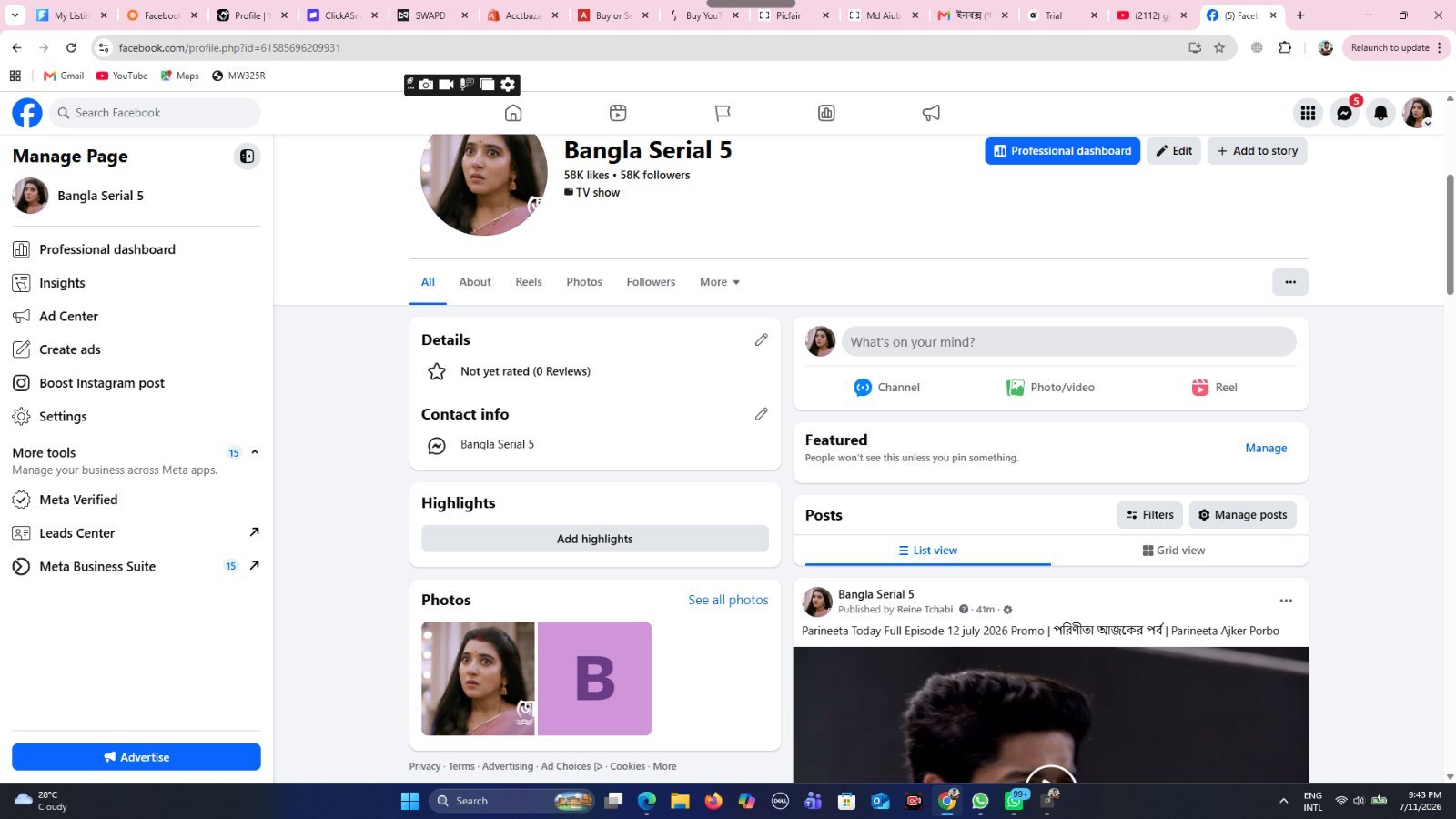Open the Insights chart icon in top navigation

826,113
